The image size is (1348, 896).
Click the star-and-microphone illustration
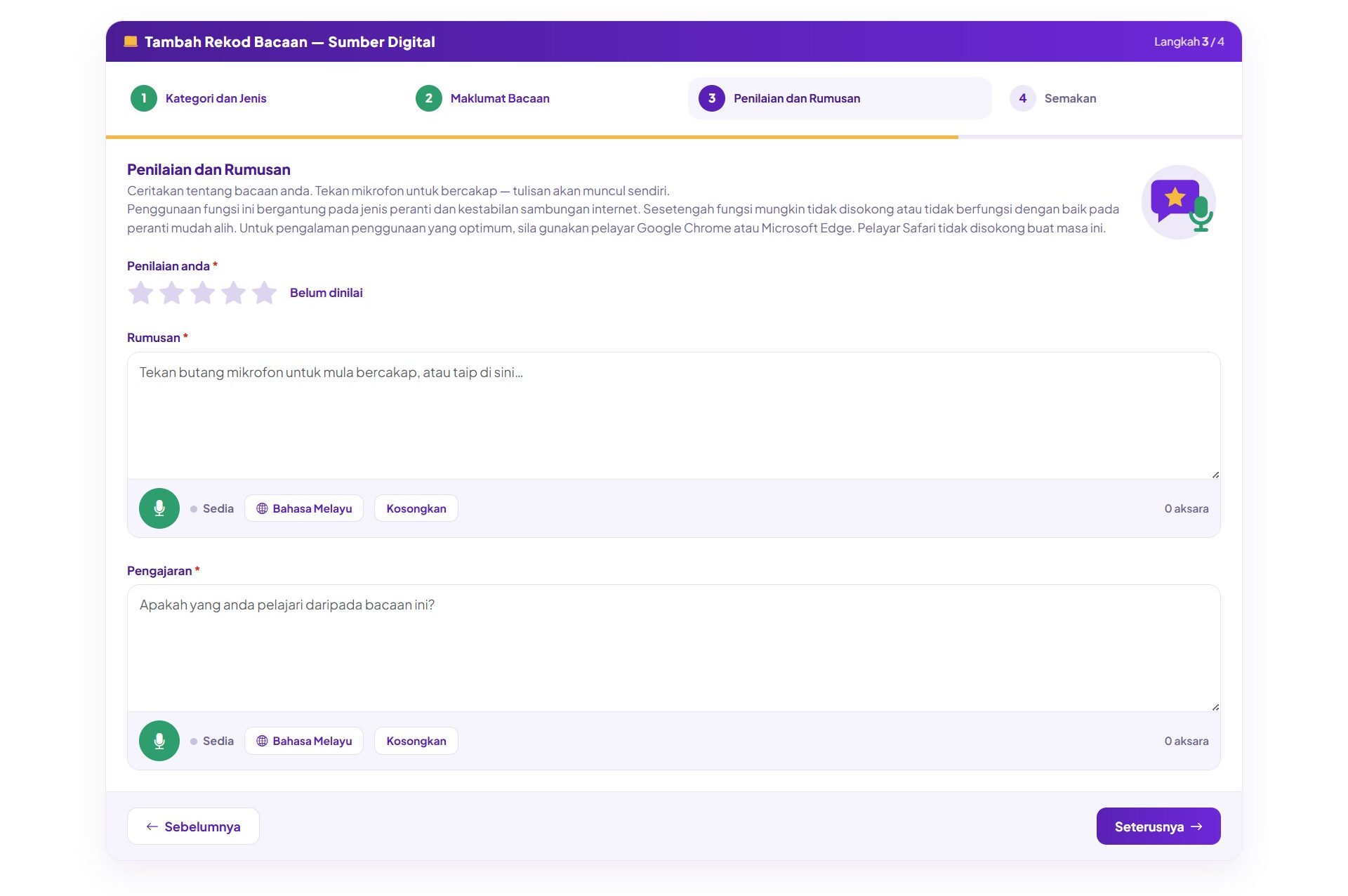[x=1179, y=202]
